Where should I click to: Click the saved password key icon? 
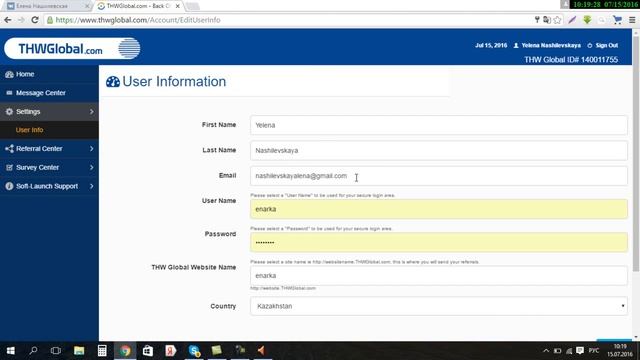tap(537, 20)
